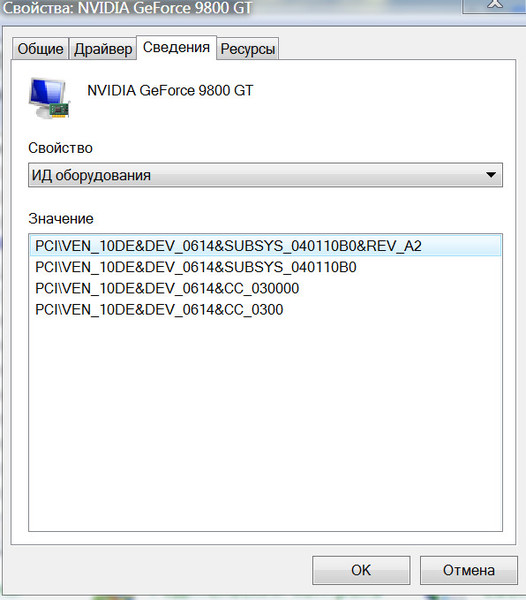Switch to the Общие tab
Screen dimensions: 526x600
tap(41, 49)
